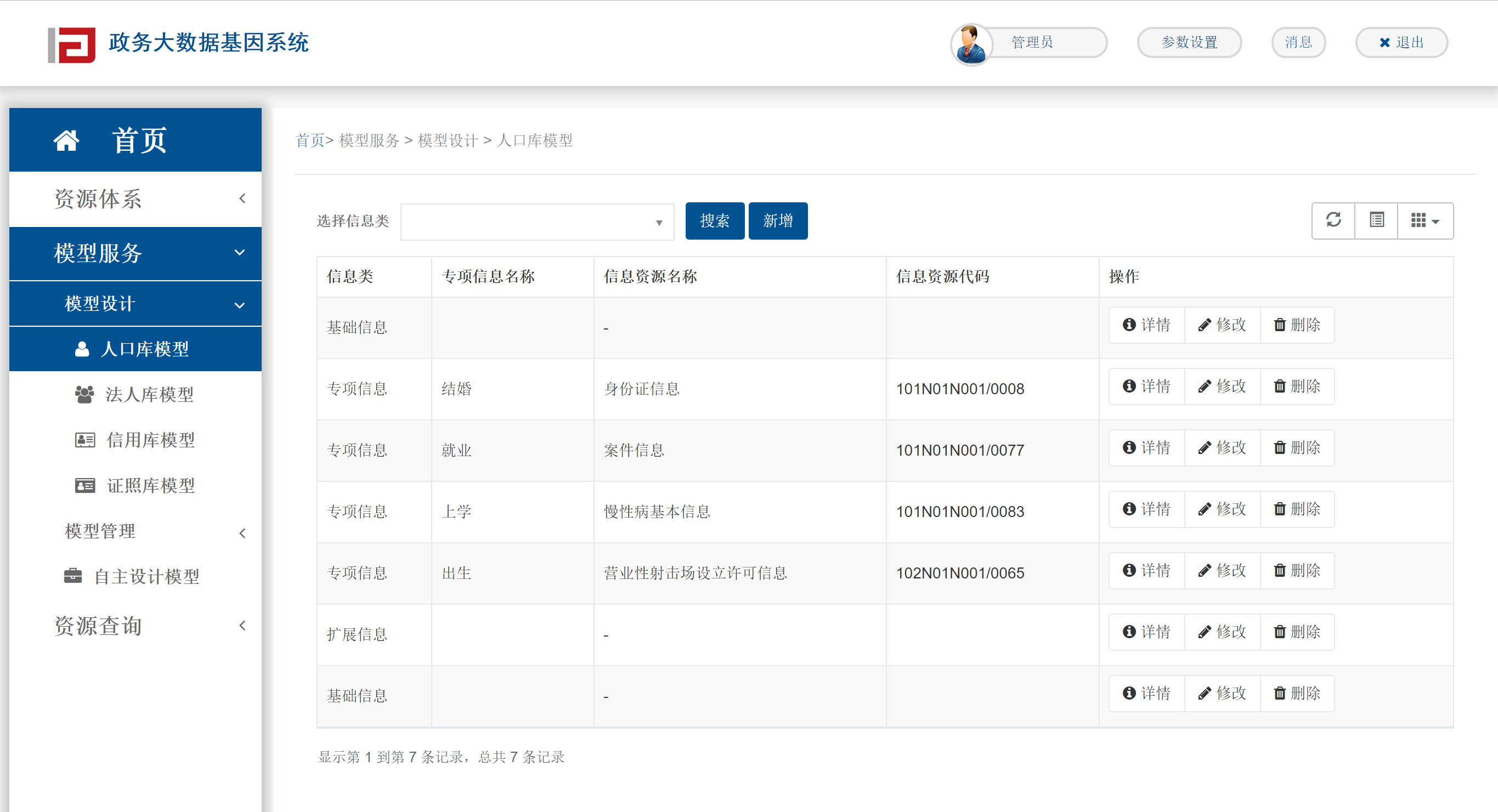Click the table view toggle icon
The image size is (1498, 812).
tap(1376, 220)
